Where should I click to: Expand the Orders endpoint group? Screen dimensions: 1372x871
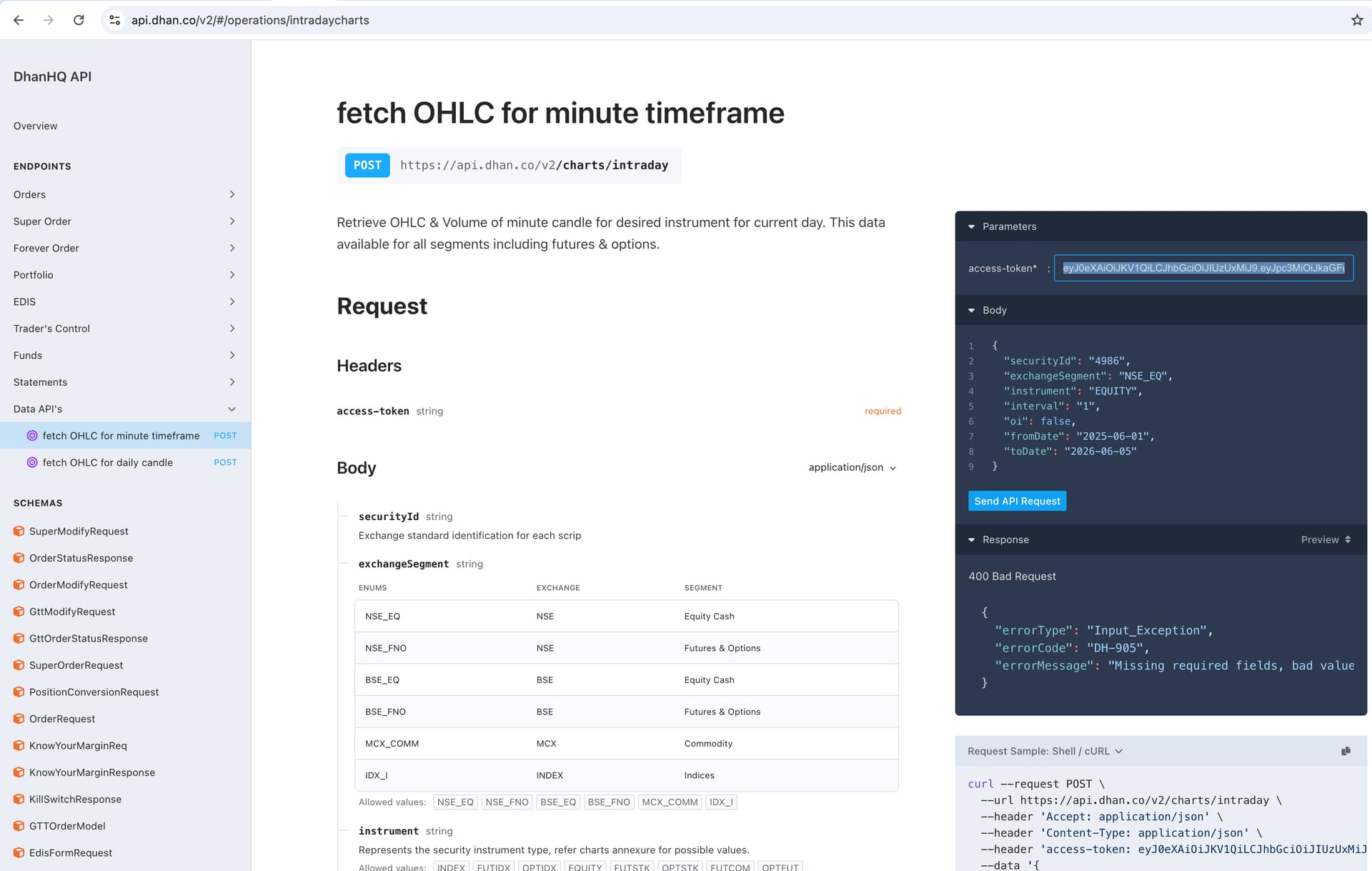click(x=125, y=194)
